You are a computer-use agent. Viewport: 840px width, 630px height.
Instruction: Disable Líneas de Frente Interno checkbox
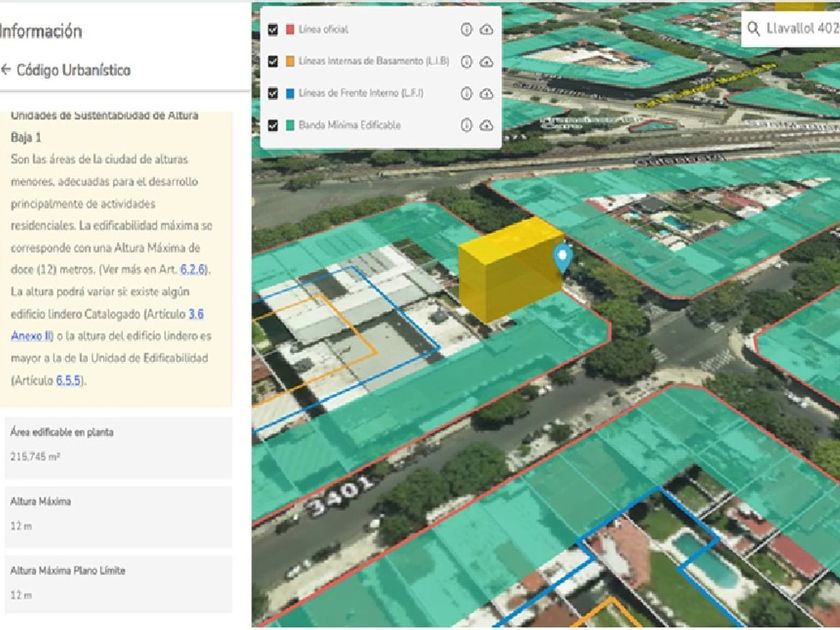[x=273, y=93]
